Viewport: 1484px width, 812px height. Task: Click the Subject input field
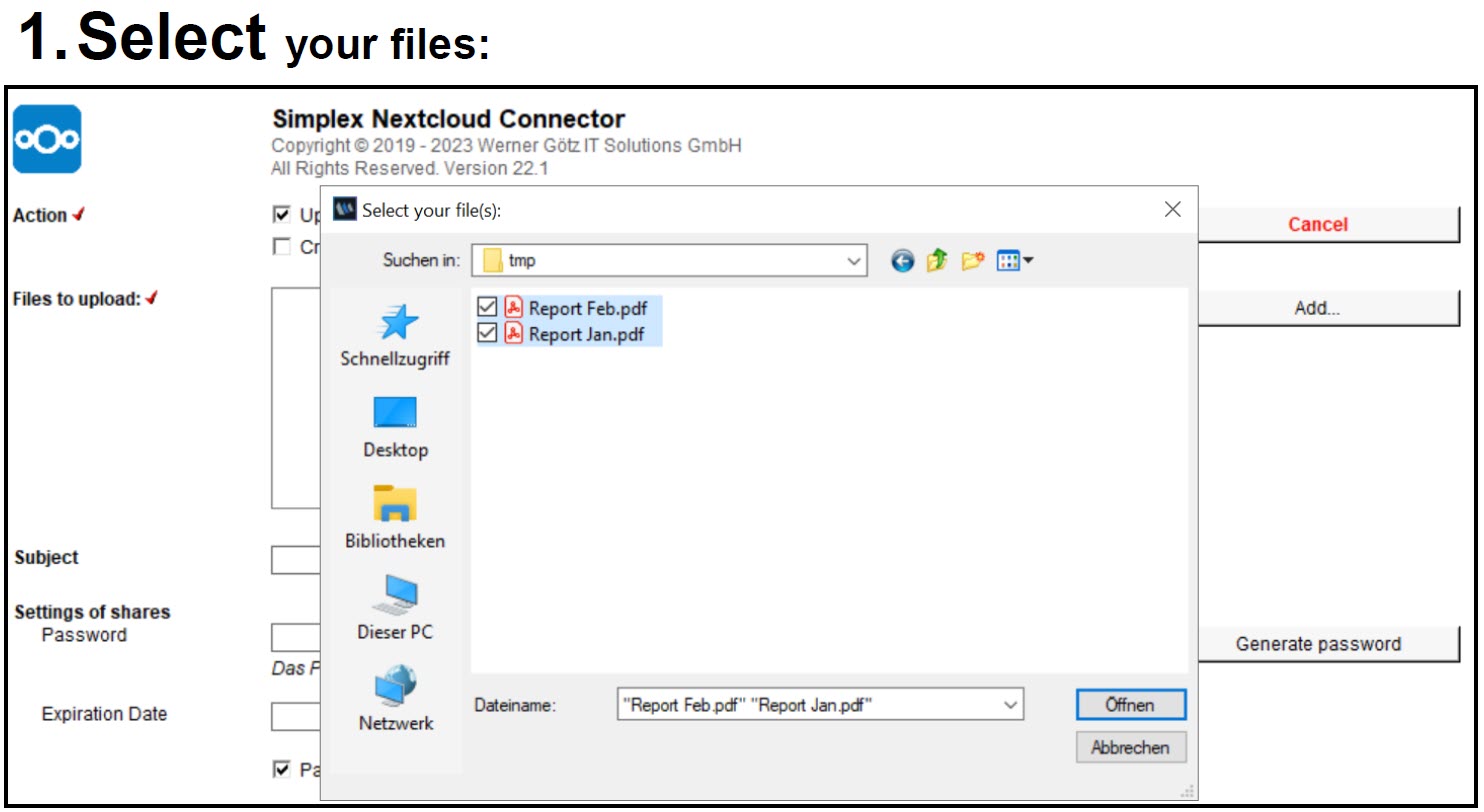point(296,560)
